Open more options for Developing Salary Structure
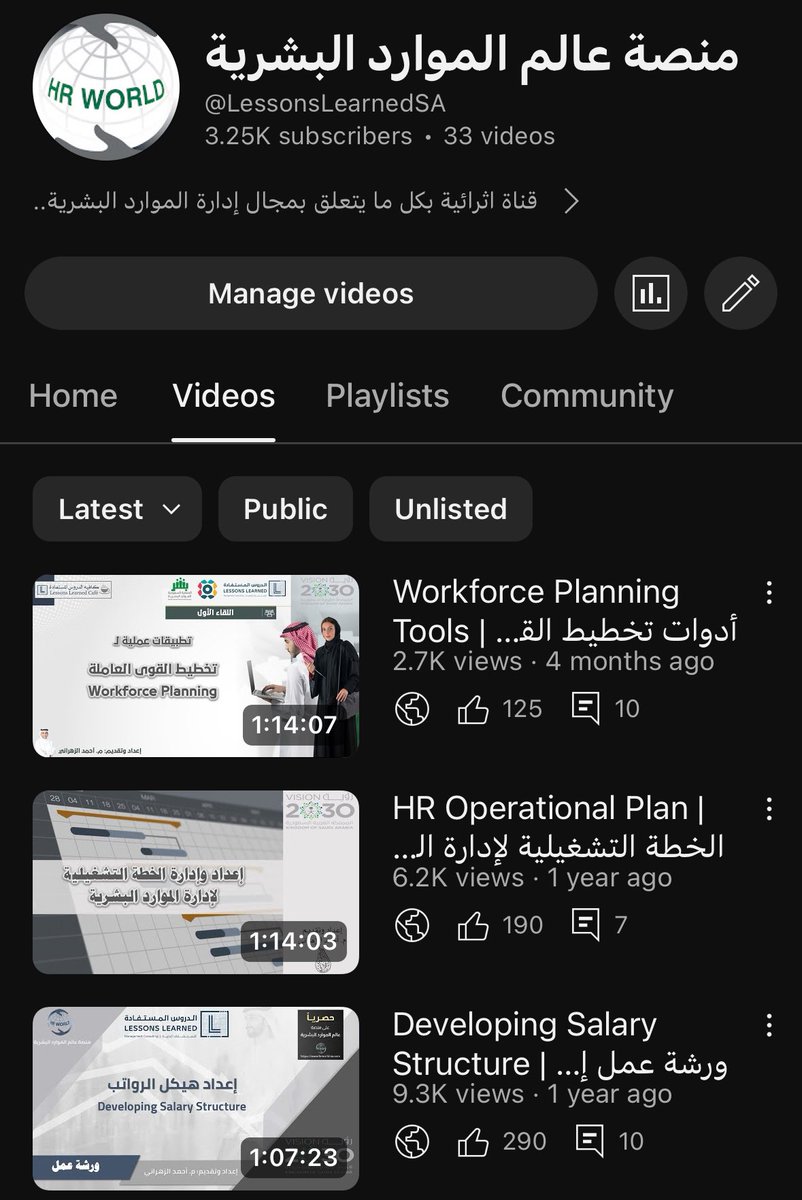 [769, 1024]
